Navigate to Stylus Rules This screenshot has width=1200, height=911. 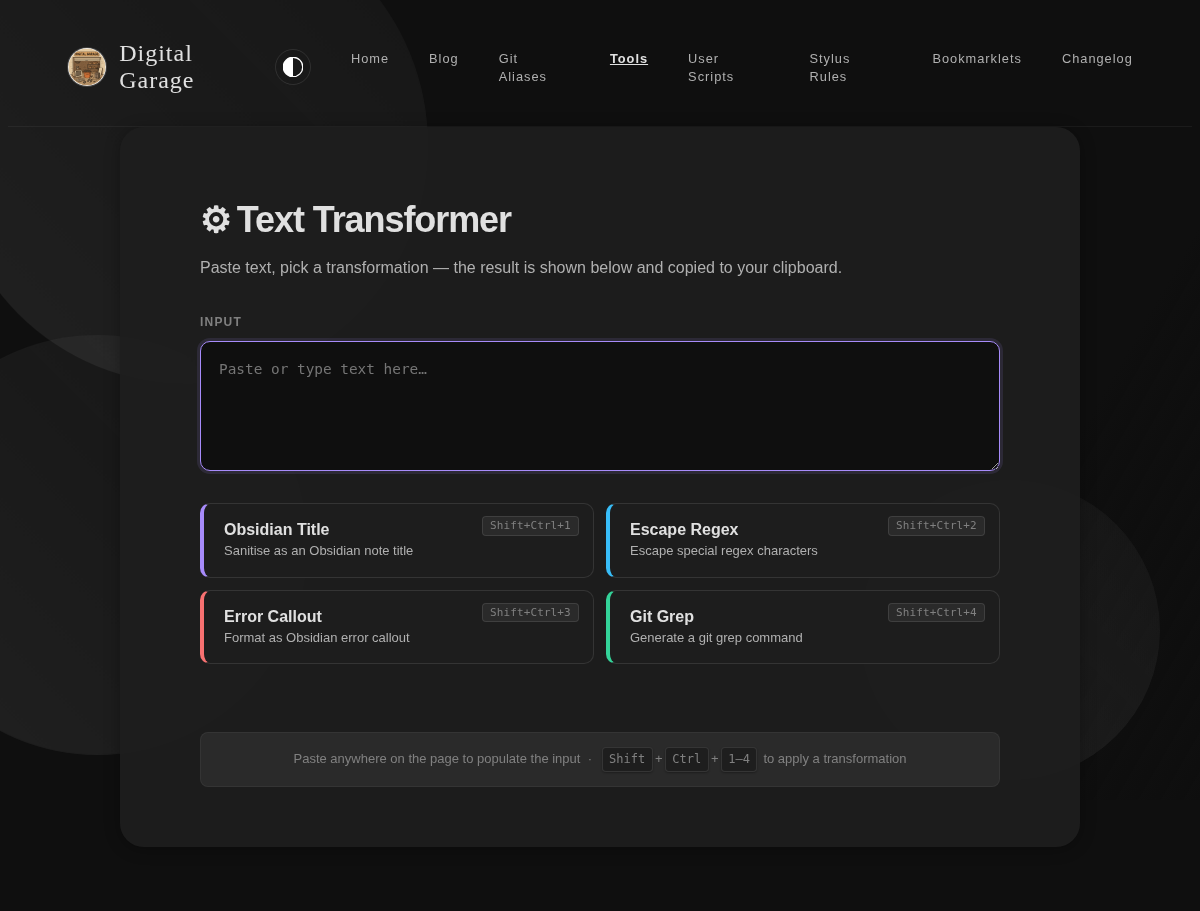tap(830, 68)
